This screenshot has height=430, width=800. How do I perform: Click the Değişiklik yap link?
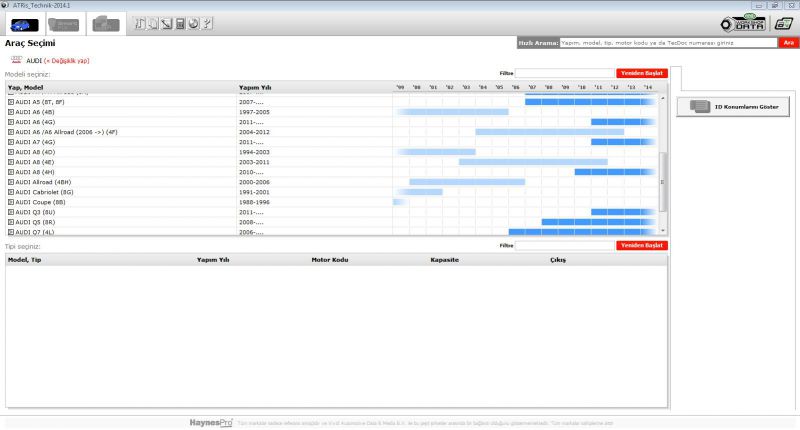(67, 61)
